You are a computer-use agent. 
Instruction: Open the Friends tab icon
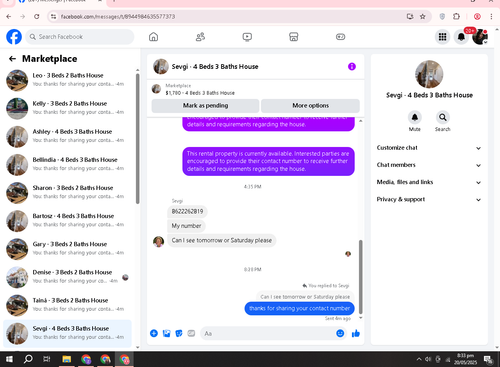pyautogui.click(x=200, y=37)
